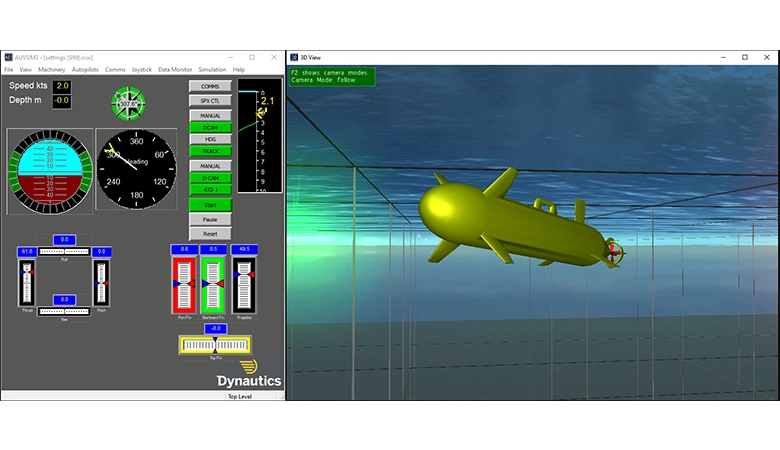Open the Simulation menu
The image size is (780, 450).
click(212, 70)
